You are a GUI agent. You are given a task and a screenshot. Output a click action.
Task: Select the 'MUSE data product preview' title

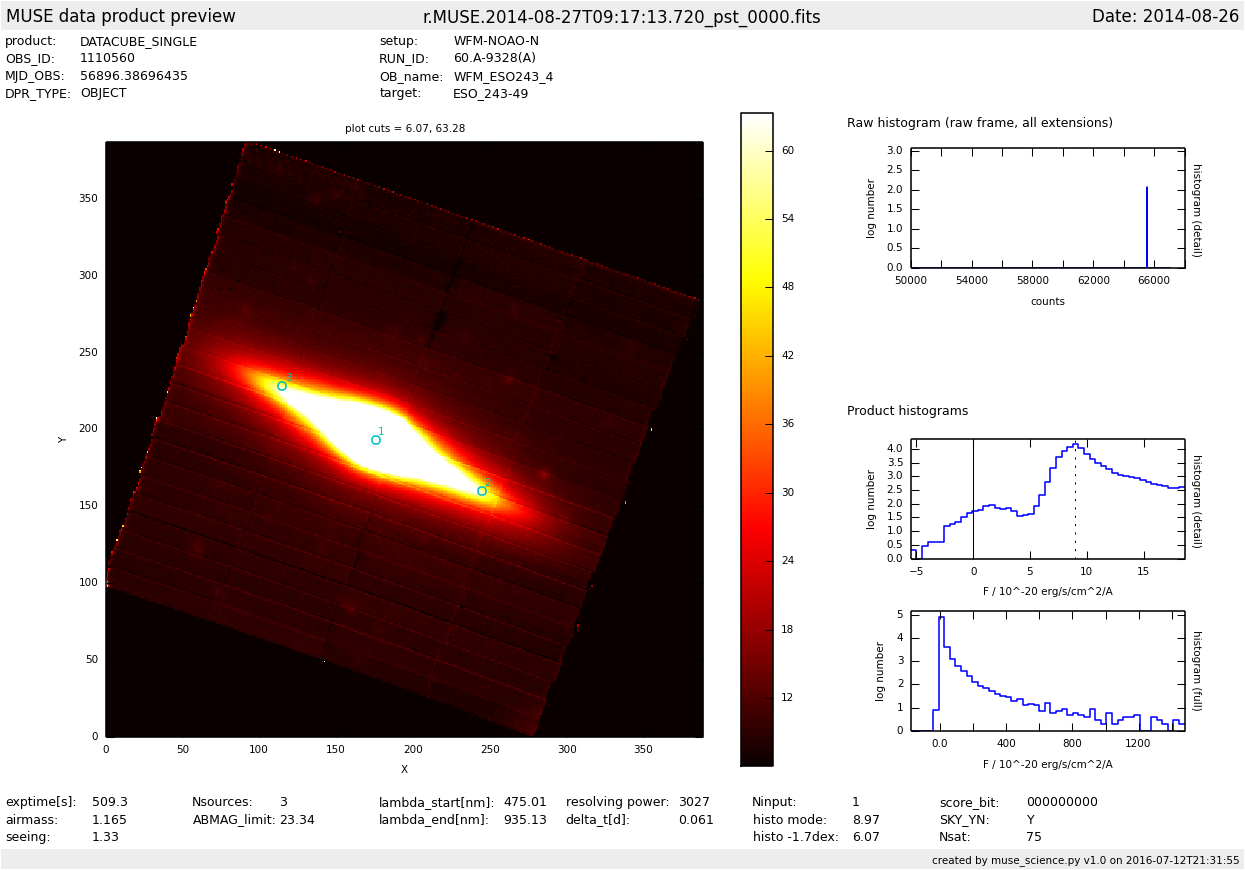click(121, 17)
